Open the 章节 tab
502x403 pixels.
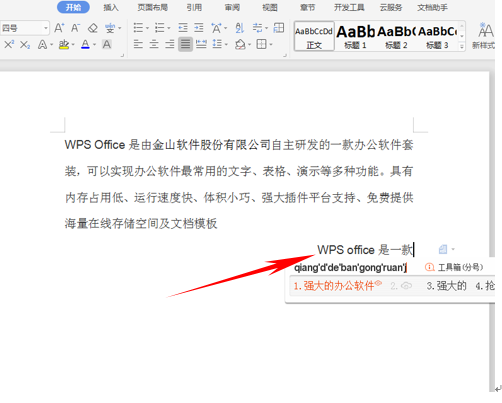307,7
